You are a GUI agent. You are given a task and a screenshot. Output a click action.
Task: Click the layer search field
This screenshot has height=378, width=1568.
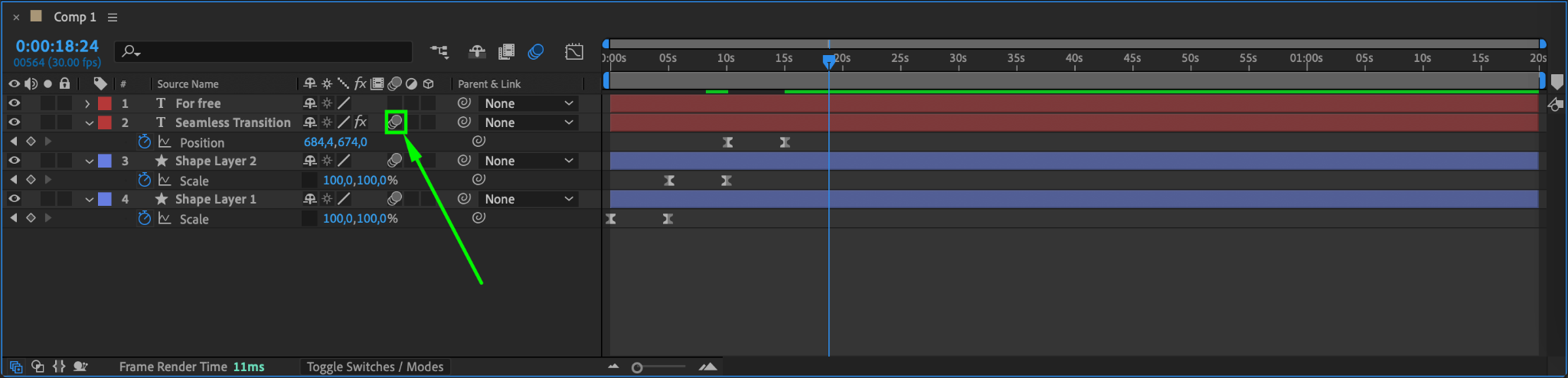click(263, 51)
